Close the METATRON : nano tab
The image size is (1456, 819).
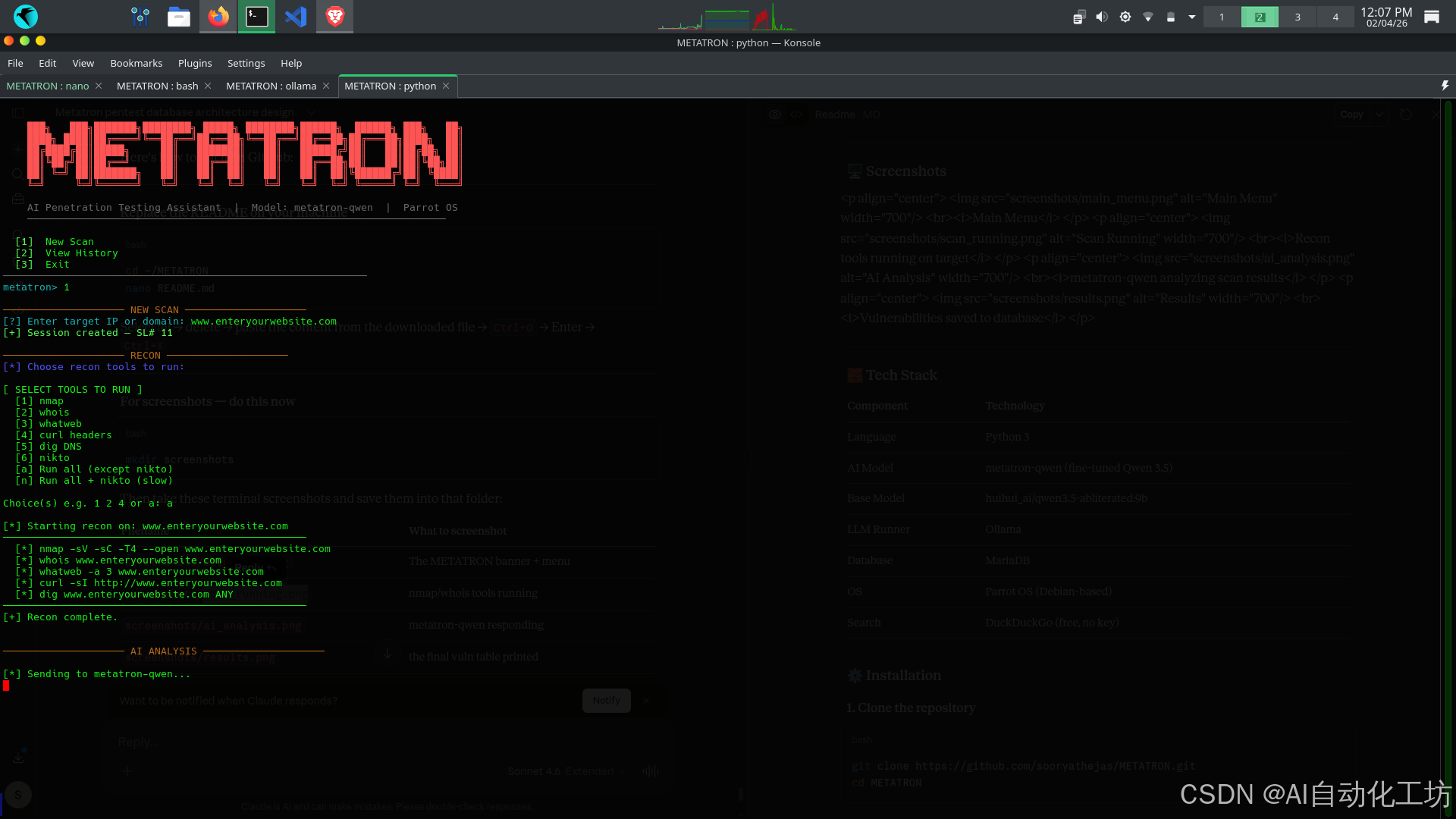point(99,86)
